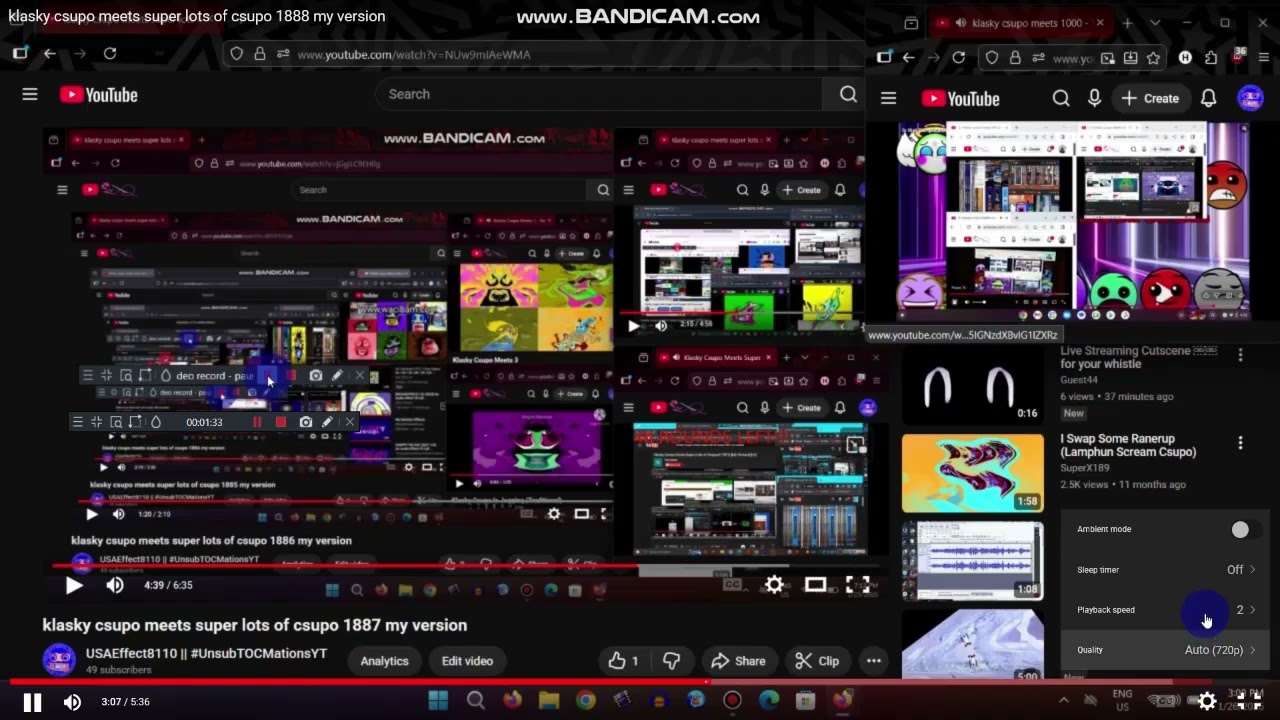Viewport: 1280px width, 720px height.
Task: Open the extensions puzzle-piece icon
Action: [1211, 58]
